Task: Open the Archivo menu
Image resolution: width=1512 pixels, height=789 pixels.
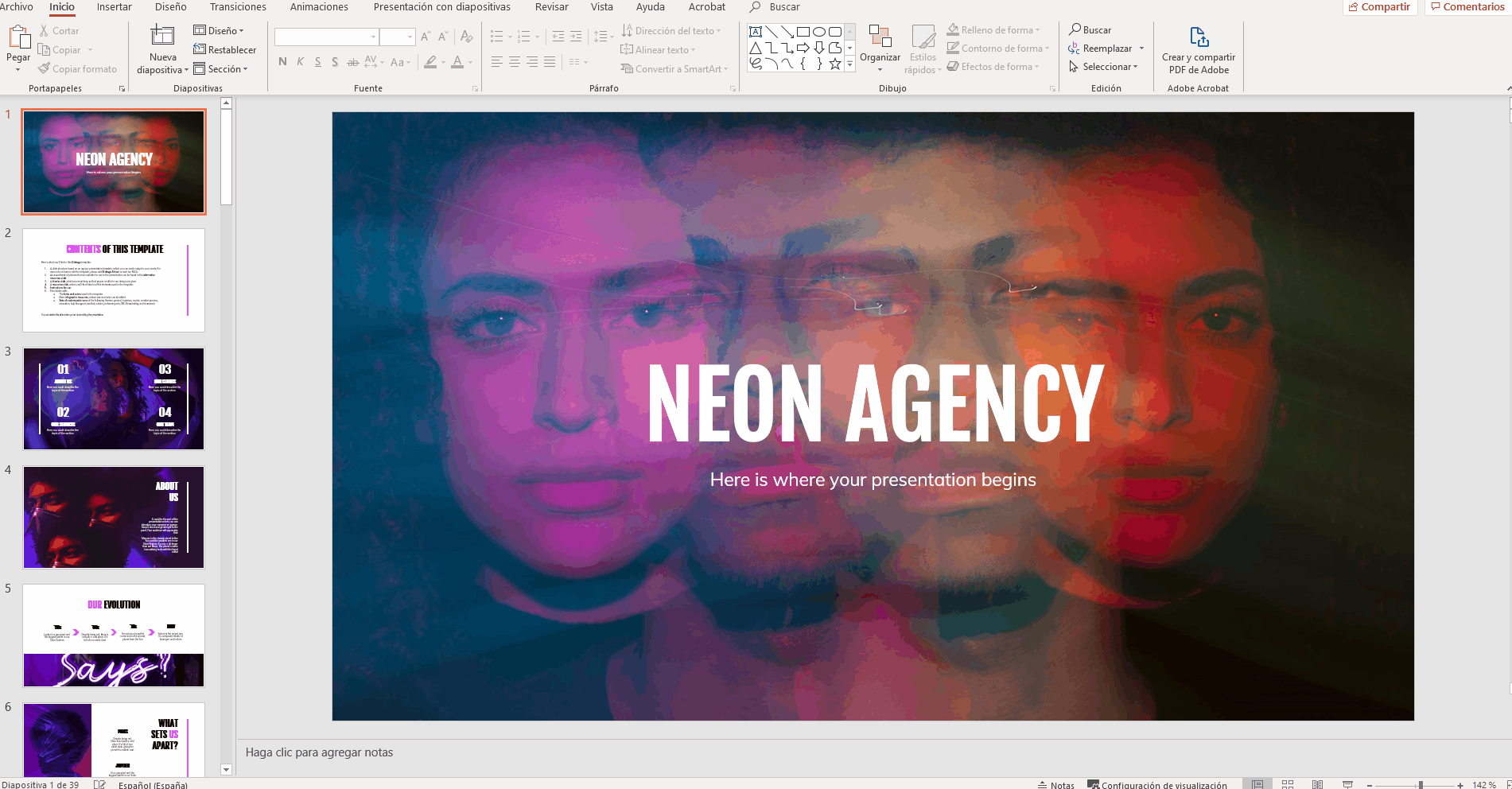Action: [x=17, y=7]
